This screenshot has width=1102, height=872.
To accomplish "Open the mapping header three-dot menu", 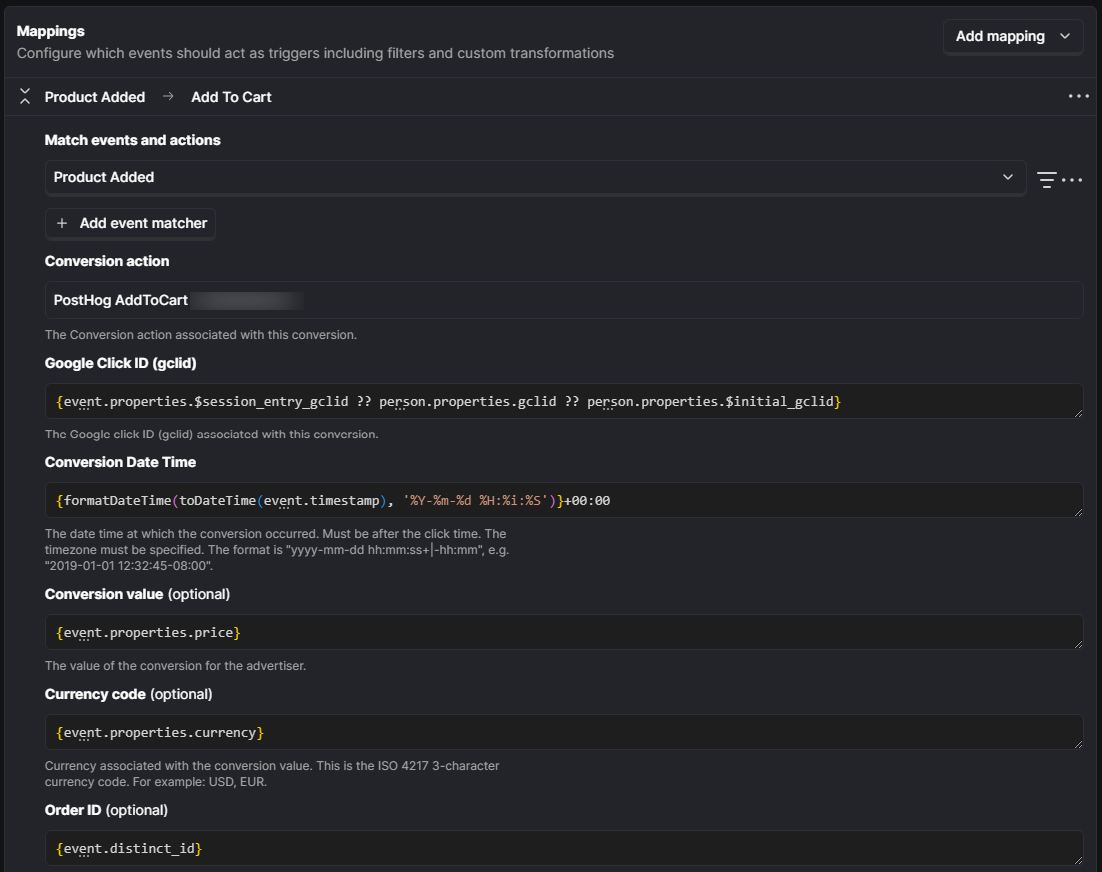I will [1078, 97].
